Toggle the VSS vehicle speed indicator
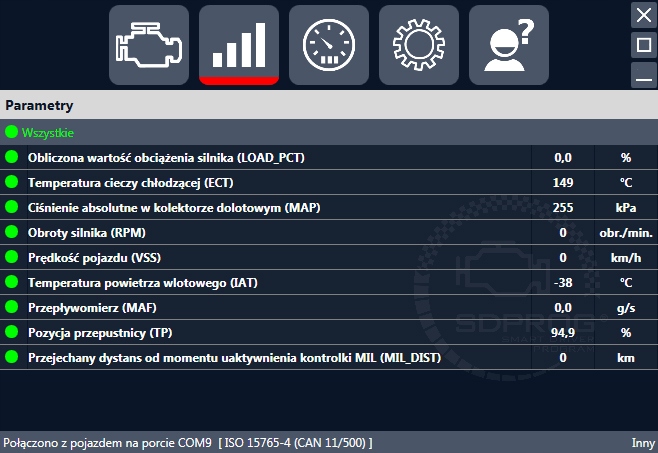This screenshot has width=658, height=453. (x=11, y=257)
